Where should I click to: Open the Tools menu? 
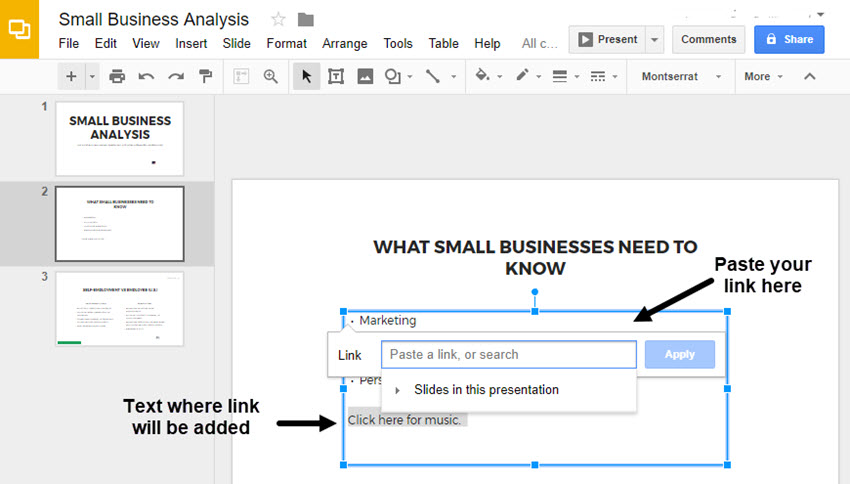(x=398, y=43)
